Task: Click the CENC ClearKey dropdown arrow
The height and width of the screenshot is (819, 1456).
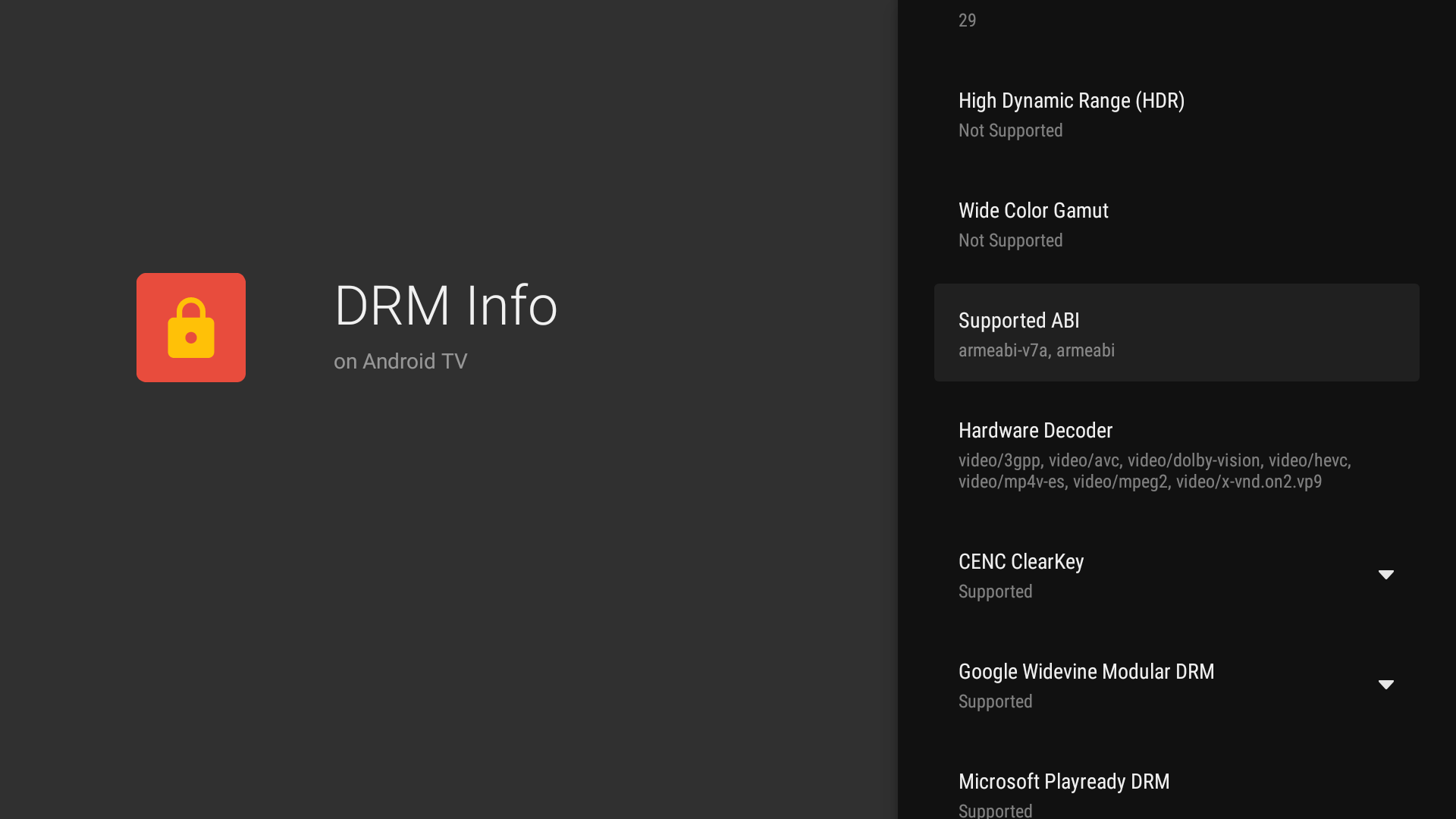Action: [1386, 575]
